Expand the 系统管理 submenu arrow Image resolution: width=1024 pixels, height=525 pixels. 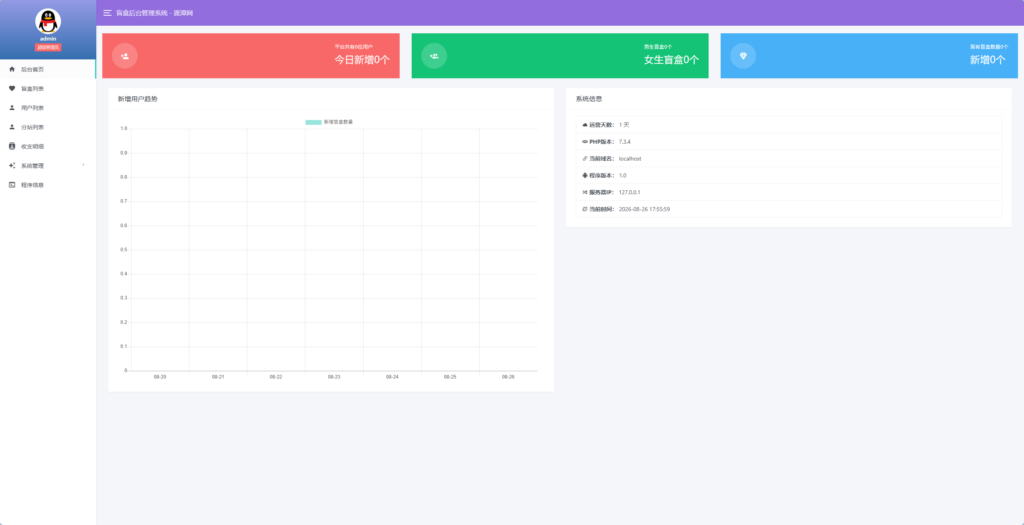pyautogui.click(x=84, y=165)
